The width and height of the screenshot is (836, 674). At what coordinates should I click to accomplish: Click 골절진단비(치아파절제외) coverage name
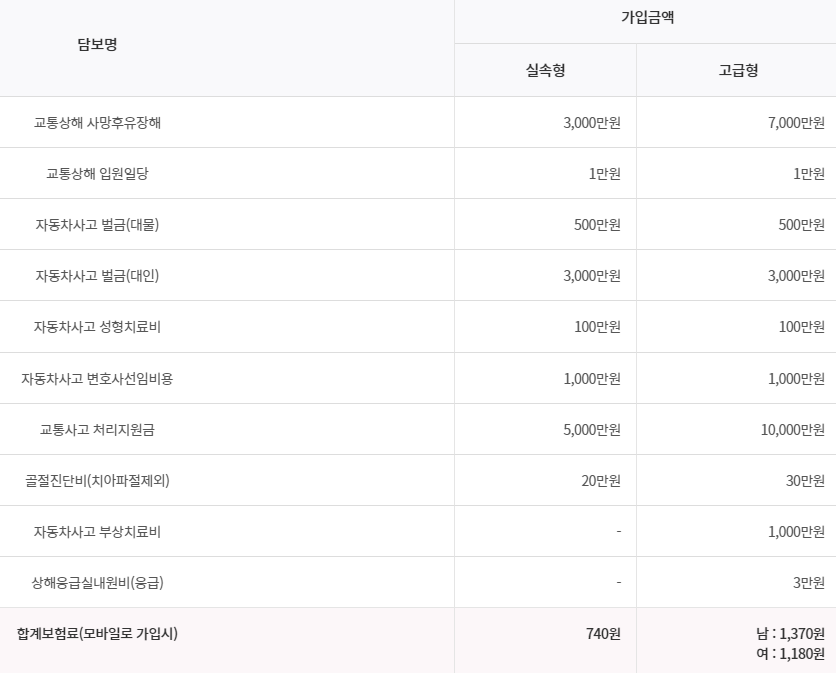point(97,481)
